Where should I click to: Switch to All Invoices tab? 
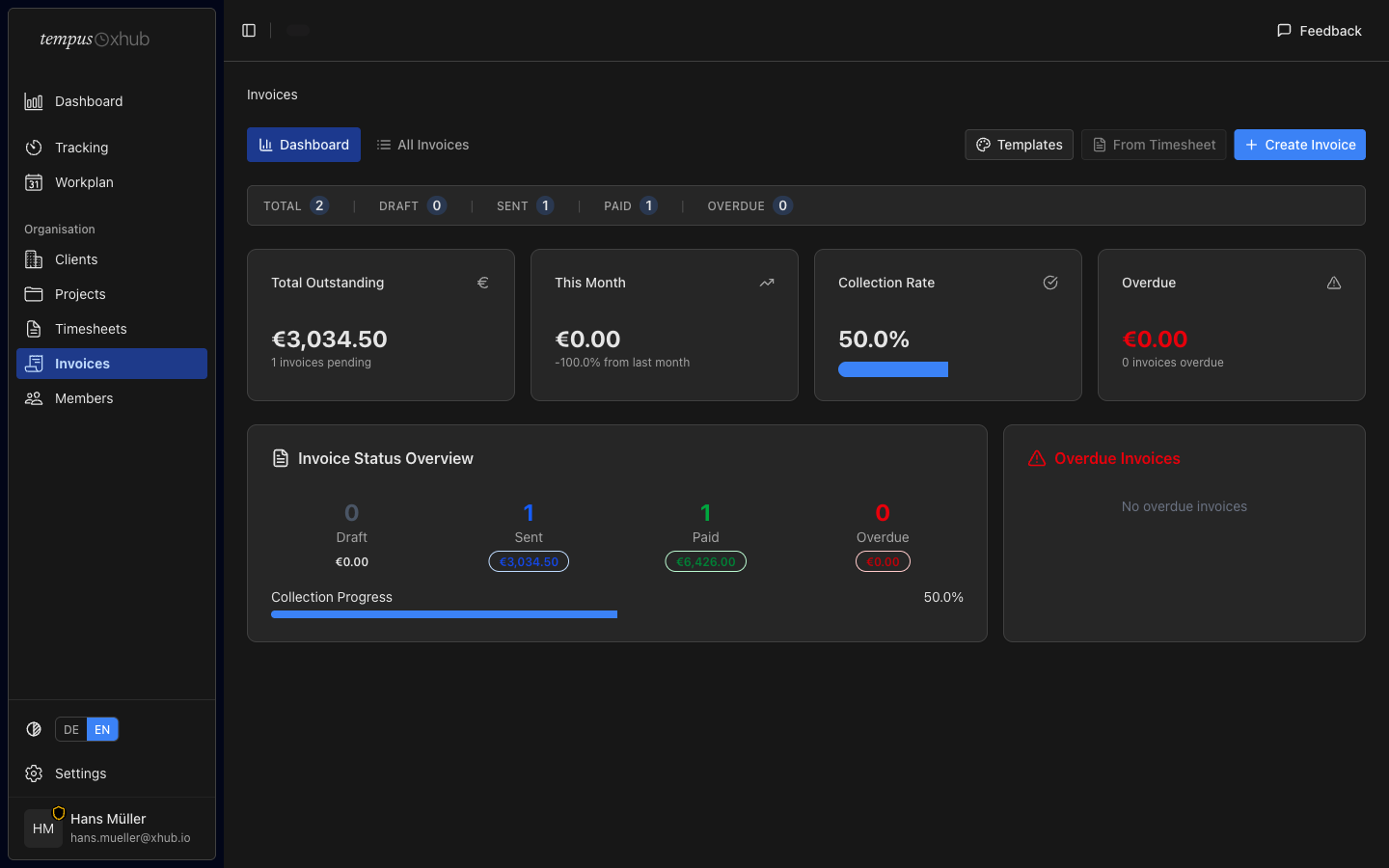(422, 145)
